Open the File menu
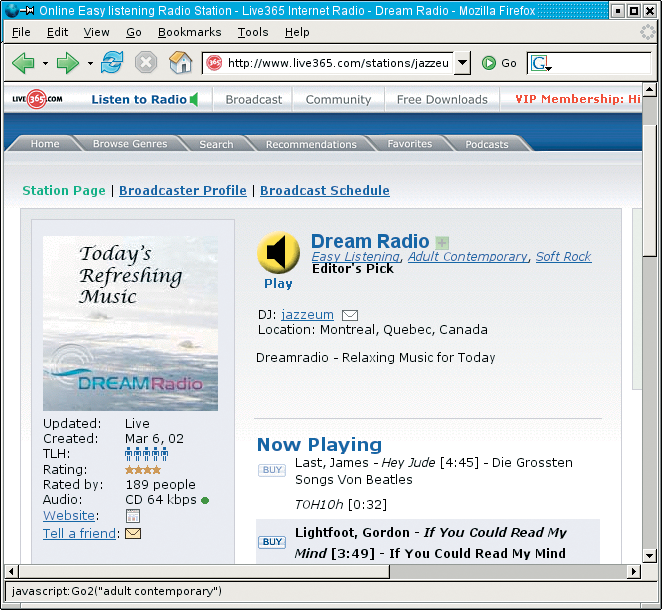 21,32
